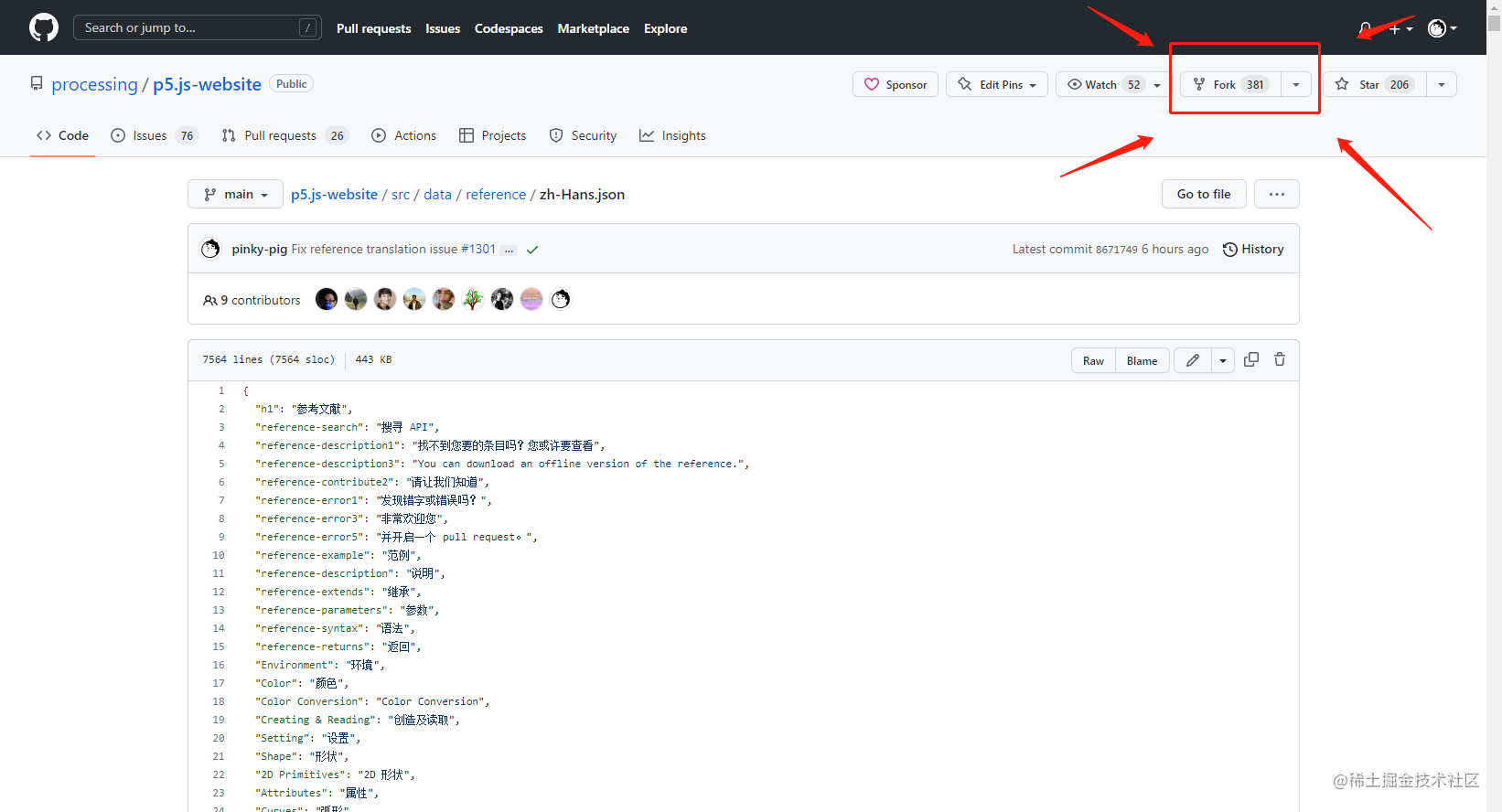
Task: Open pinky-pig author avatar
Action: [x=210, y=249]
